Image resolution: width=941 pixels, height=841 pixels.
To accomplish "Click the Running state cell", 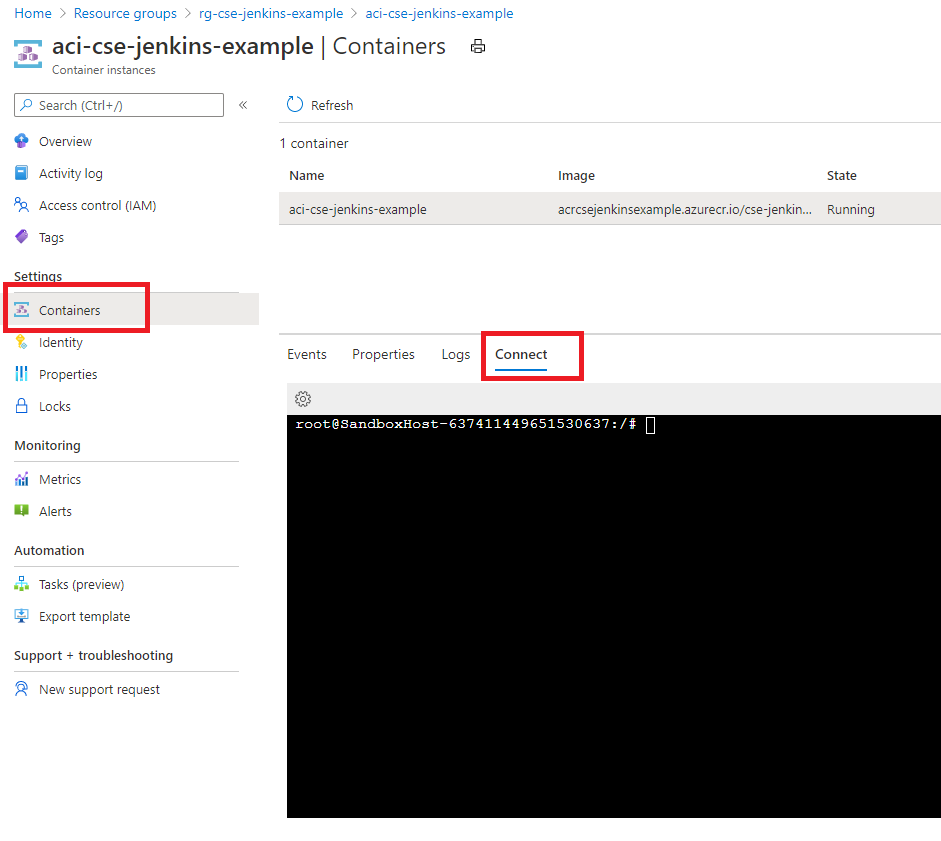I will [x=850, y=209].
